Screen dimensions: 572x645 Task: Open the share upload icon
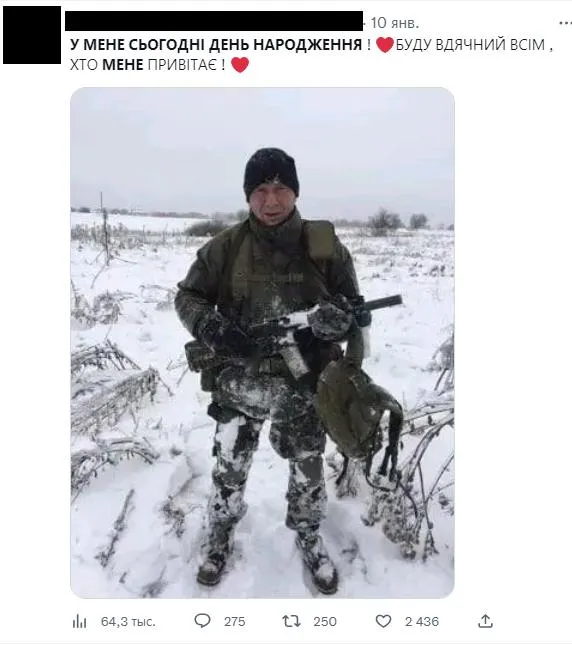(x=485, y=621)
